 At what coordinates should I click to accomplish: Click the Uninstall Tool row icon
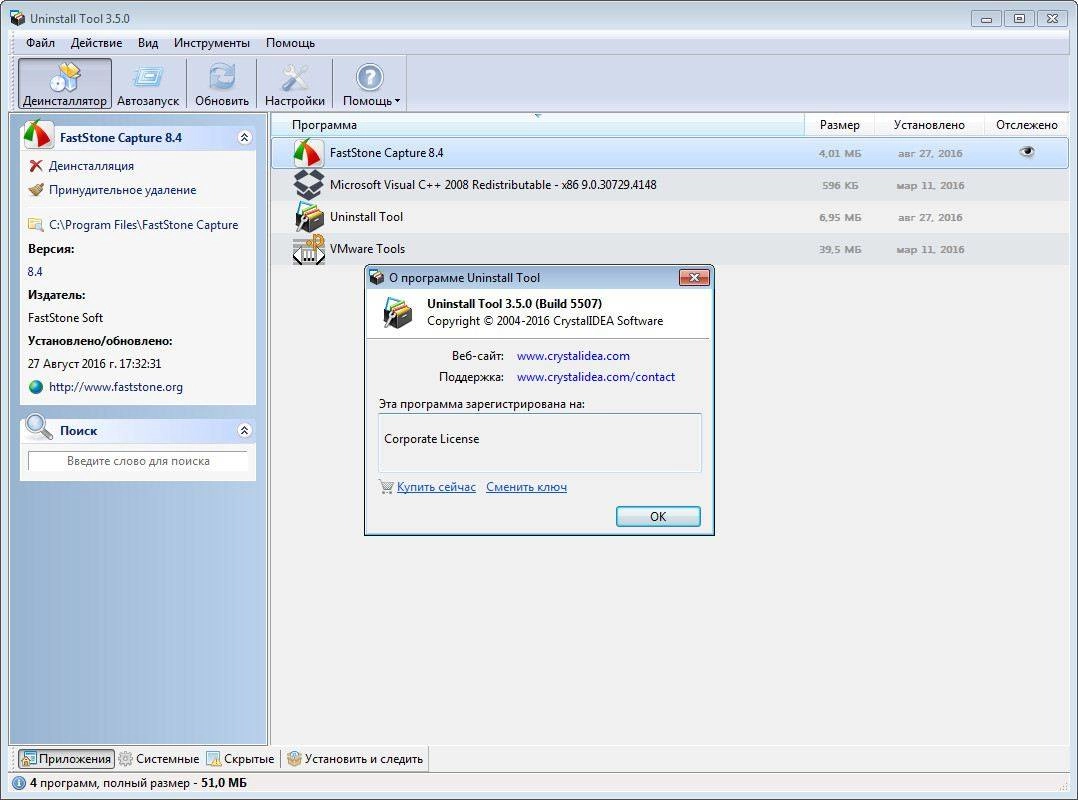pyautogui.click(x=309, y=216)
